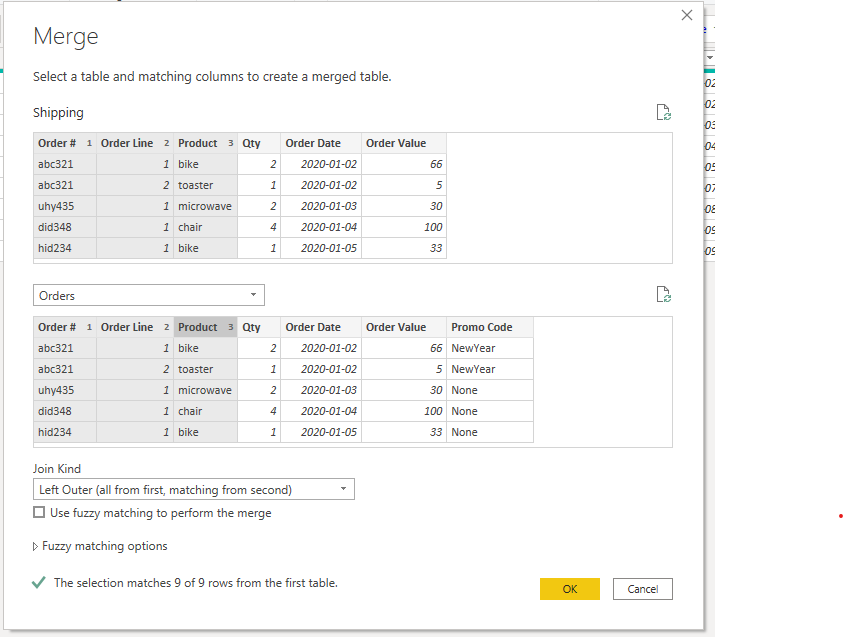The height and width of the screenshot is (637, 844).
Task: Click '2020-01-04' date in Shipping table
Action: point(321,227)
